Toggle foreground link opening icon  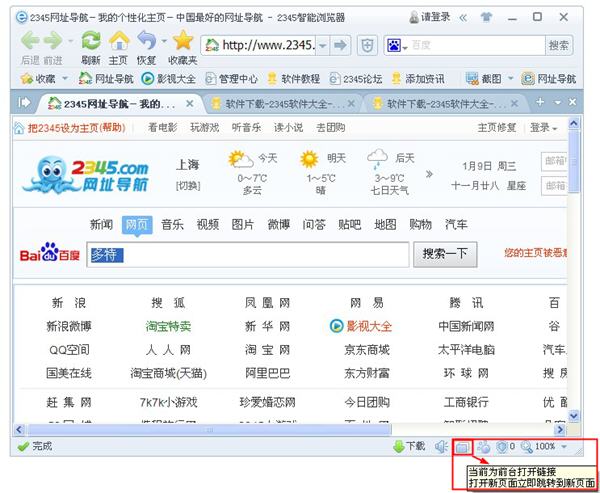tap(462, 447)
